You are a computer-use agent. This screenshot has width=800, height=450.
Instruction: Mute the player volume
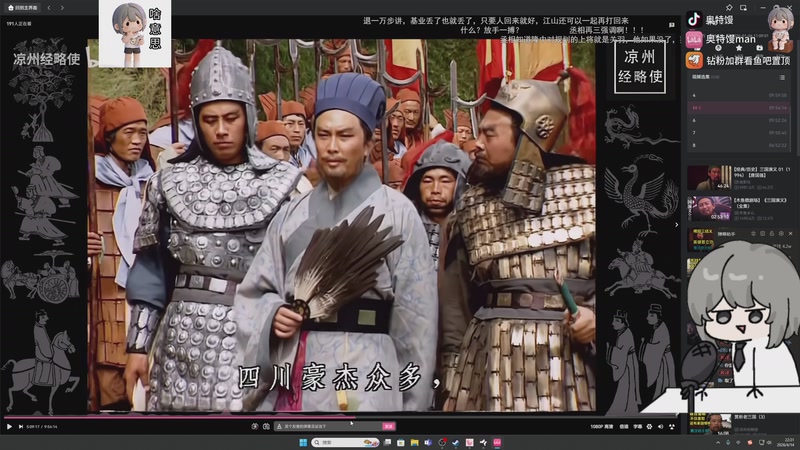[x=661, y=427]
